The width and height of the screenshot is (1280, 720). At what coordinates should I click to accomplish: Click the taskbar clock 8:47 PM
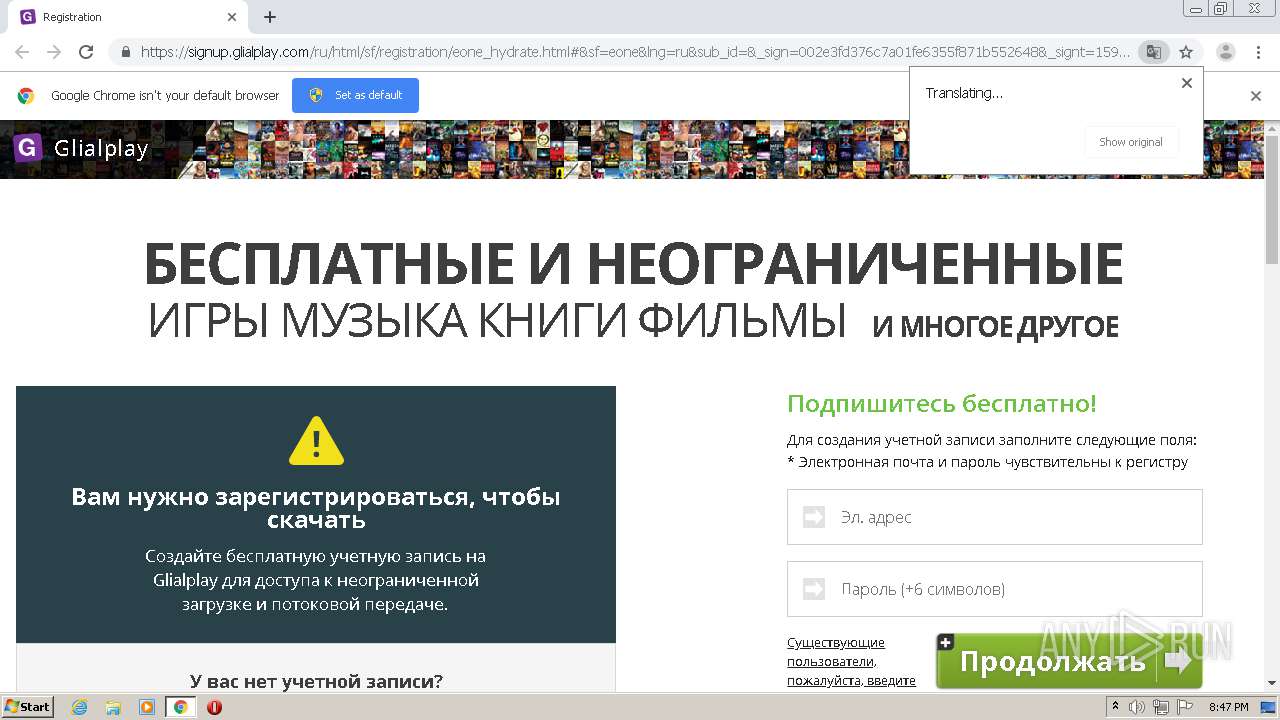click(1228, 707)
